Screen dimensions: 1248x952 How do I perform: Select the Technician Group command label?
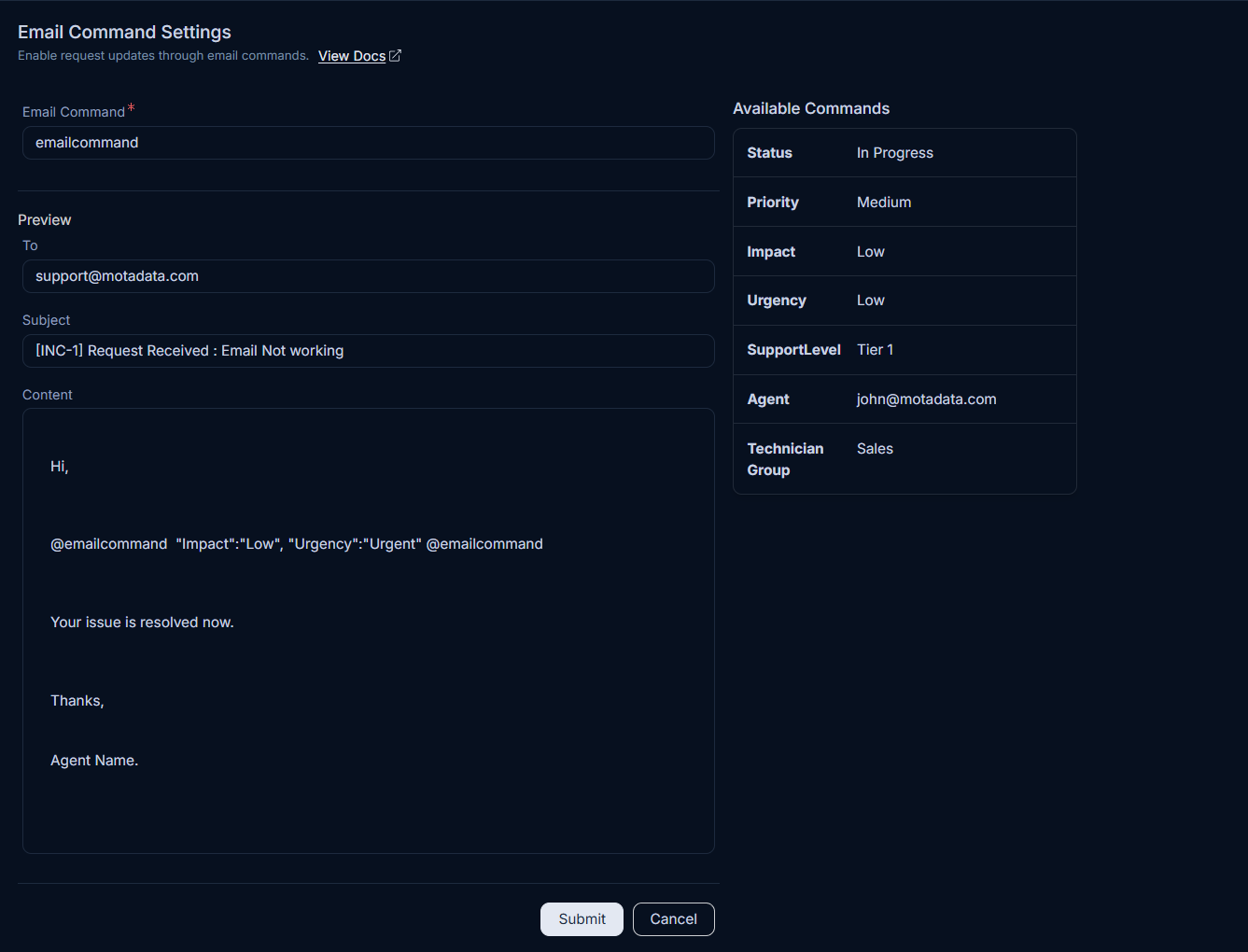[x=786, y=459]
